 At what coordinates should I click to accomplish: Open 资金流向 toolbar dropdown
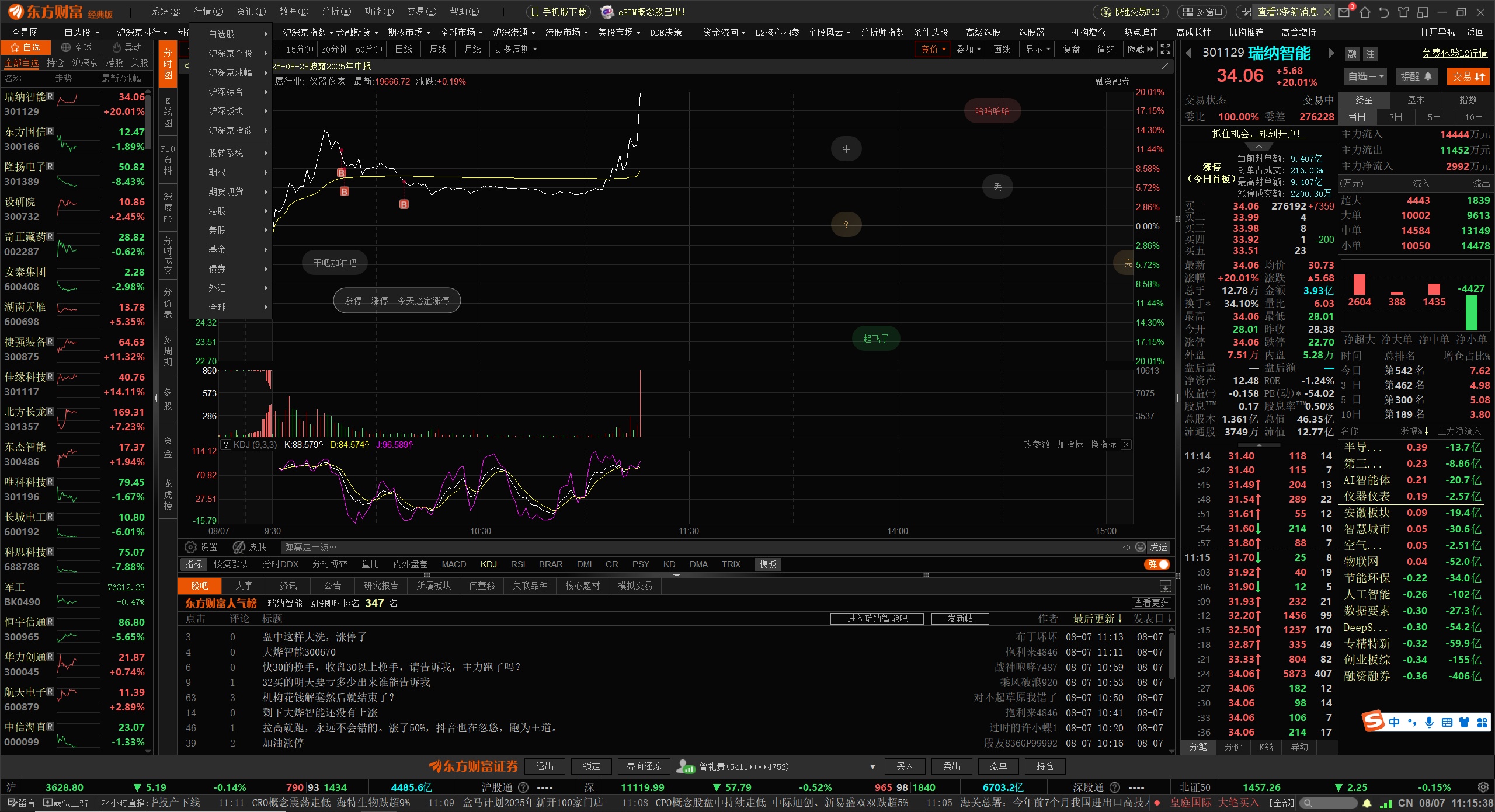click(x=724, y=32)
